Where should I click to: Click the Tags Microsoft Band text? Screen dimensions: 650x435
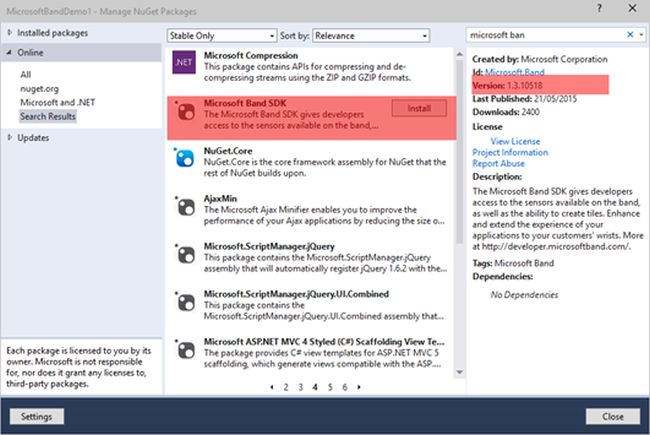[513, 263]
